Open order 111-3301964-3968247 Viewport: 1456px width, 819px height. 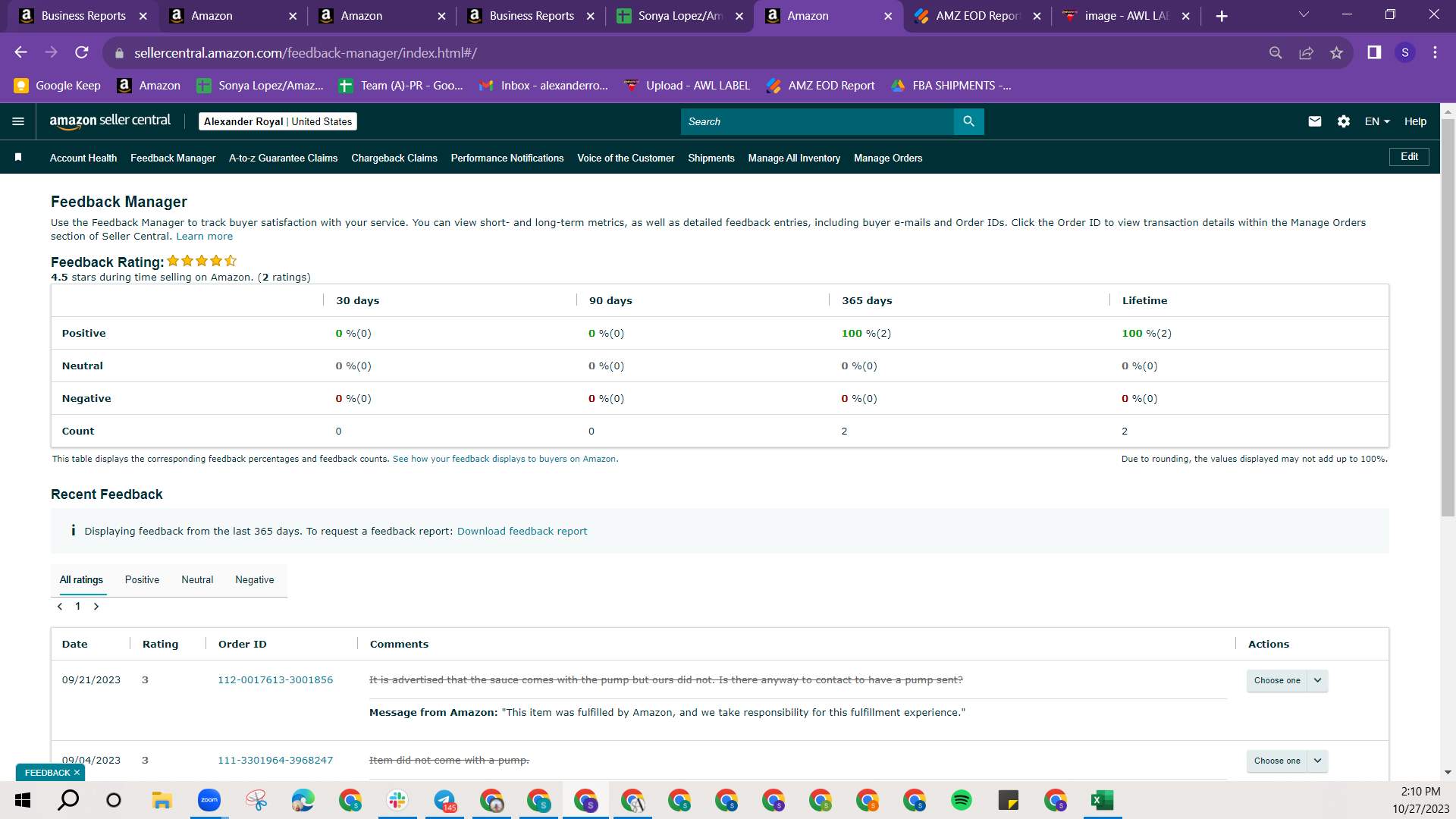(x=275, y=761)
